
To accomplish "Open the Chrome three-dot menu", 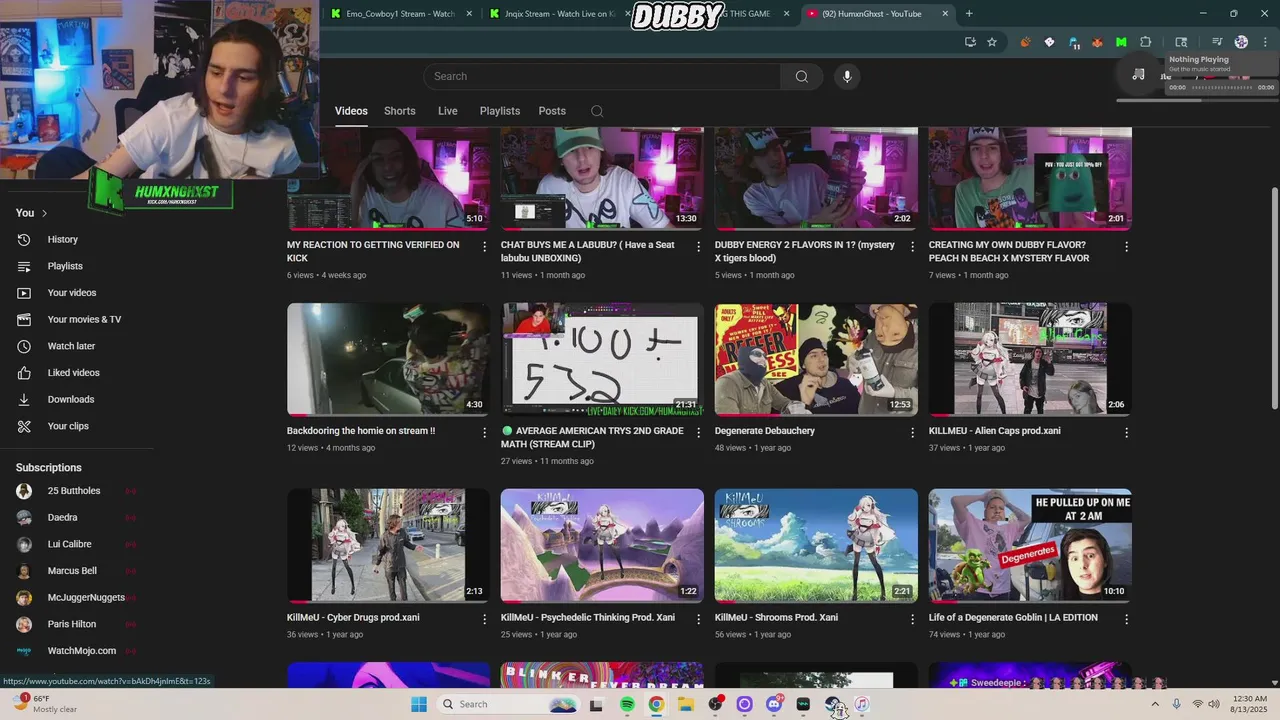I will point(1263,42).
